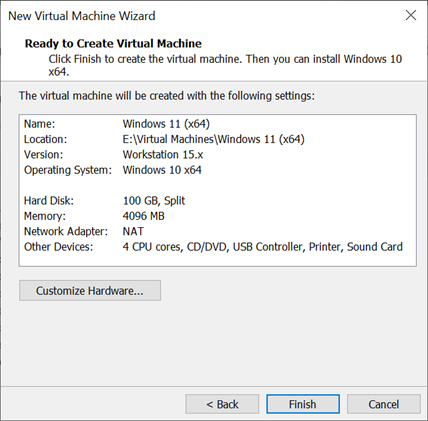Select the Hard Disk row label
This screenshot has height=421, width=428.
click(49, 201)
